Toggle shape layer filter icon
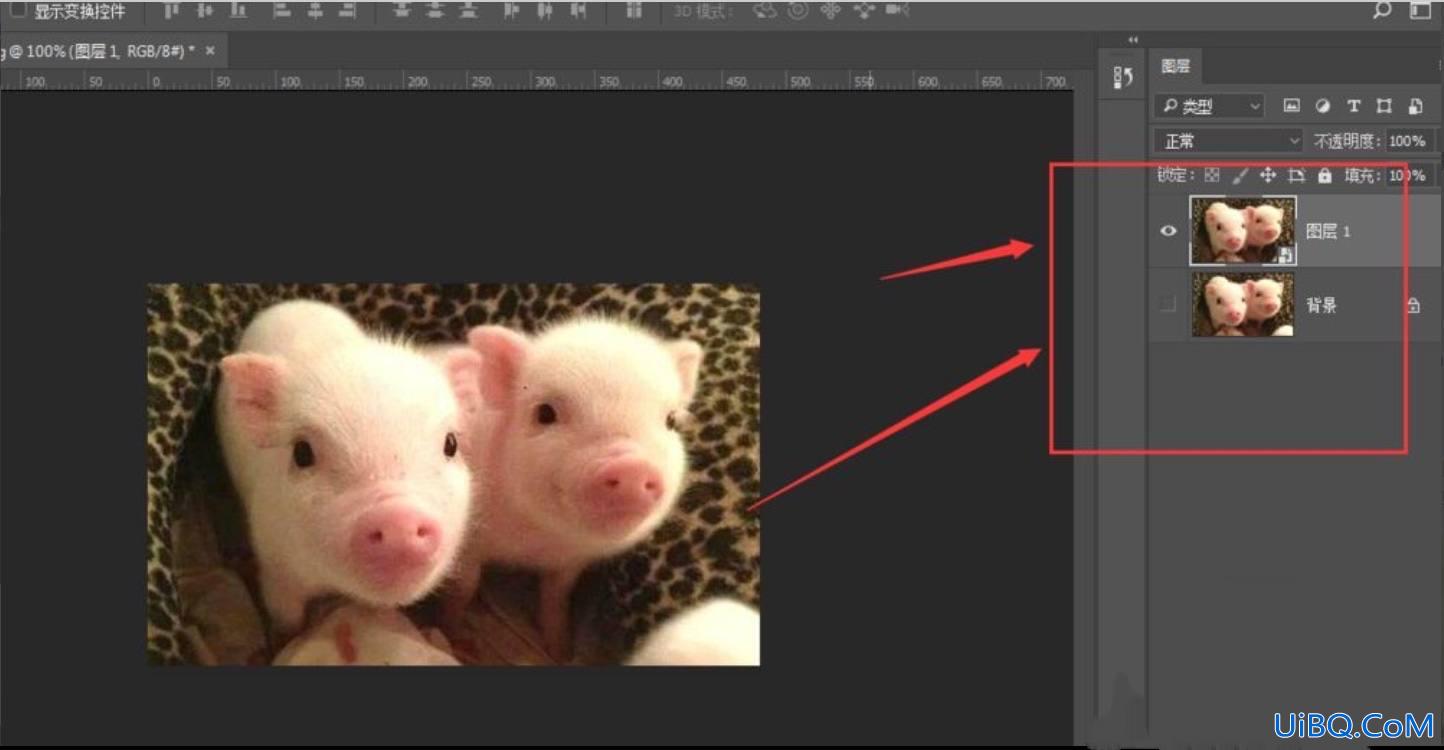 point(1385,106)
